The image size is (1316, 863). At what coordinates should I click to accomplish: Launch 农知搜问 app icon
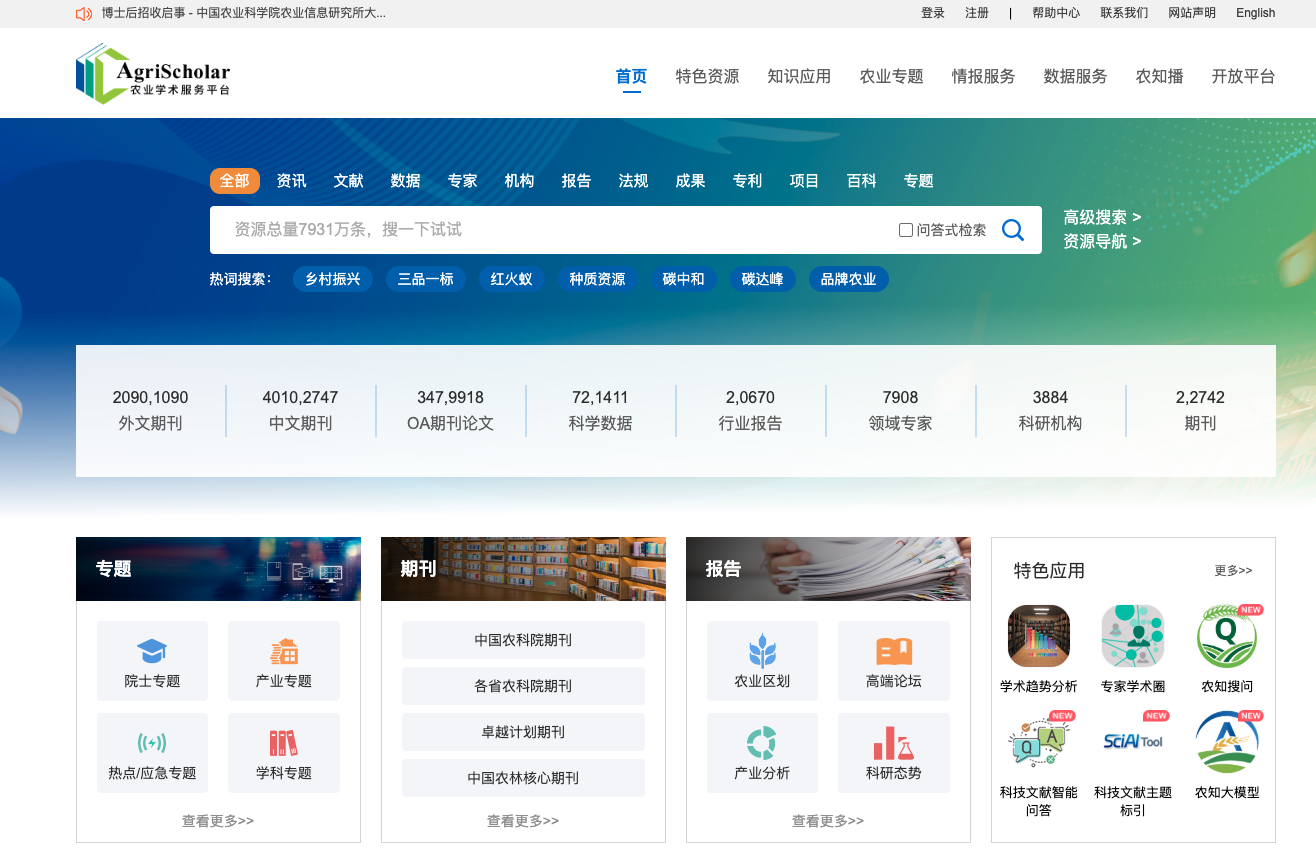(x=1227, y=636)
